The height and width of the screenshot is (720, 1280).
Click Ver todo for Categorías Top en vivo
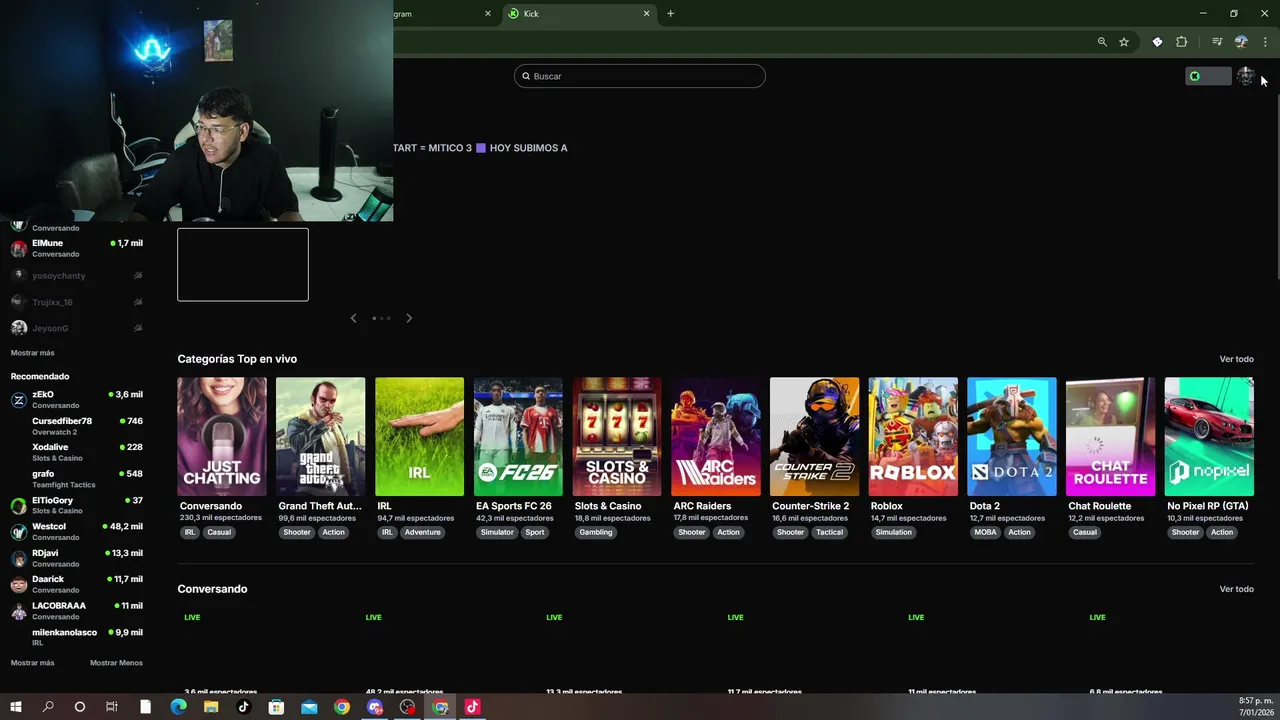[1236, 359]
